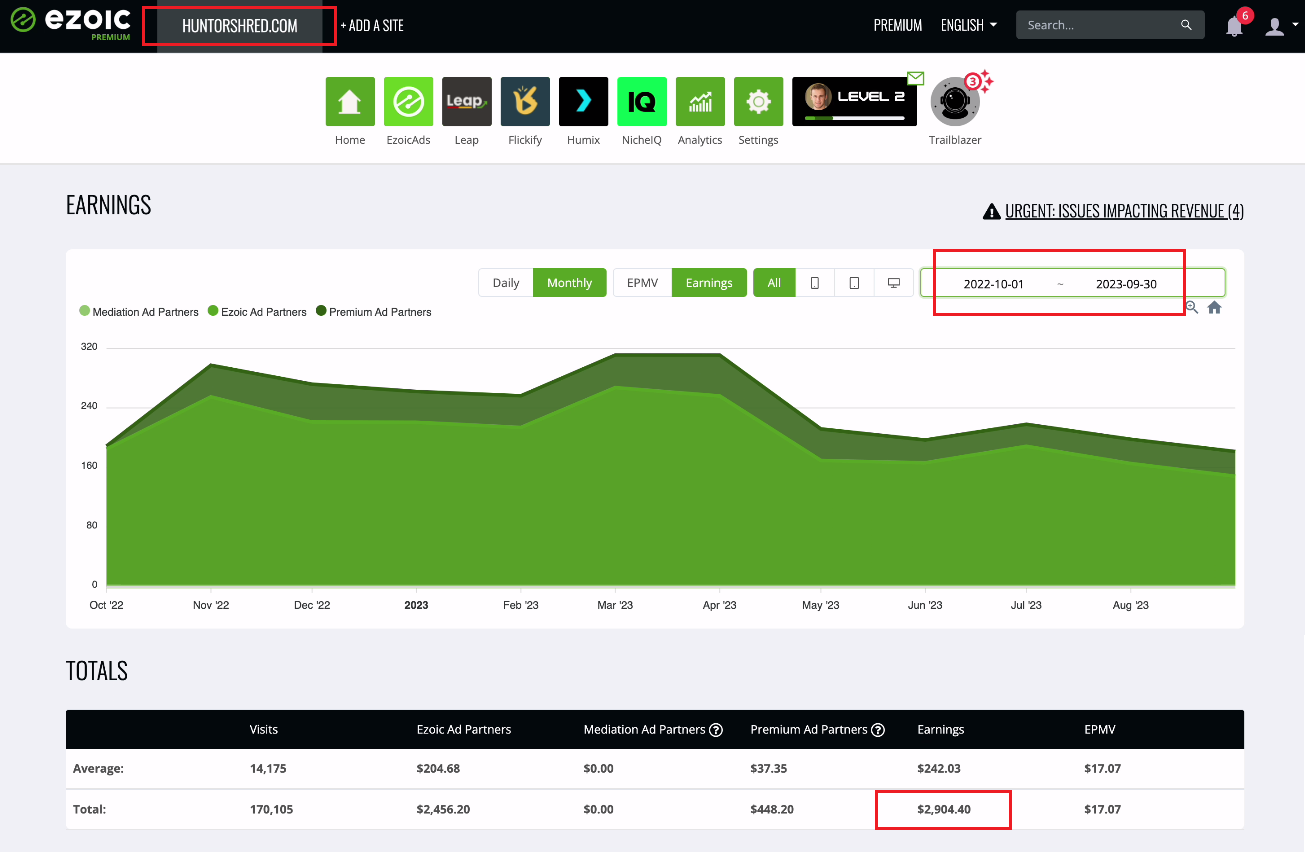
Task: Open the notifications bell
Action: tap(1235, 26)
